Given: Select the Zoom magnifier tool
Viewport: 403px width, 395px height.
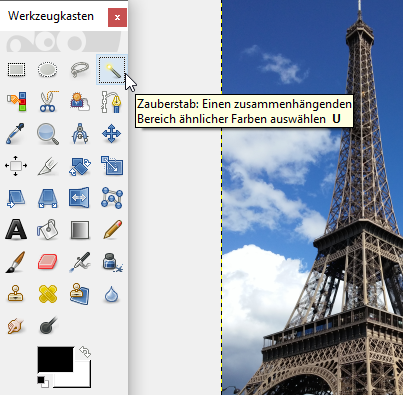Looking at the screenshot, I should coord(48,134).
